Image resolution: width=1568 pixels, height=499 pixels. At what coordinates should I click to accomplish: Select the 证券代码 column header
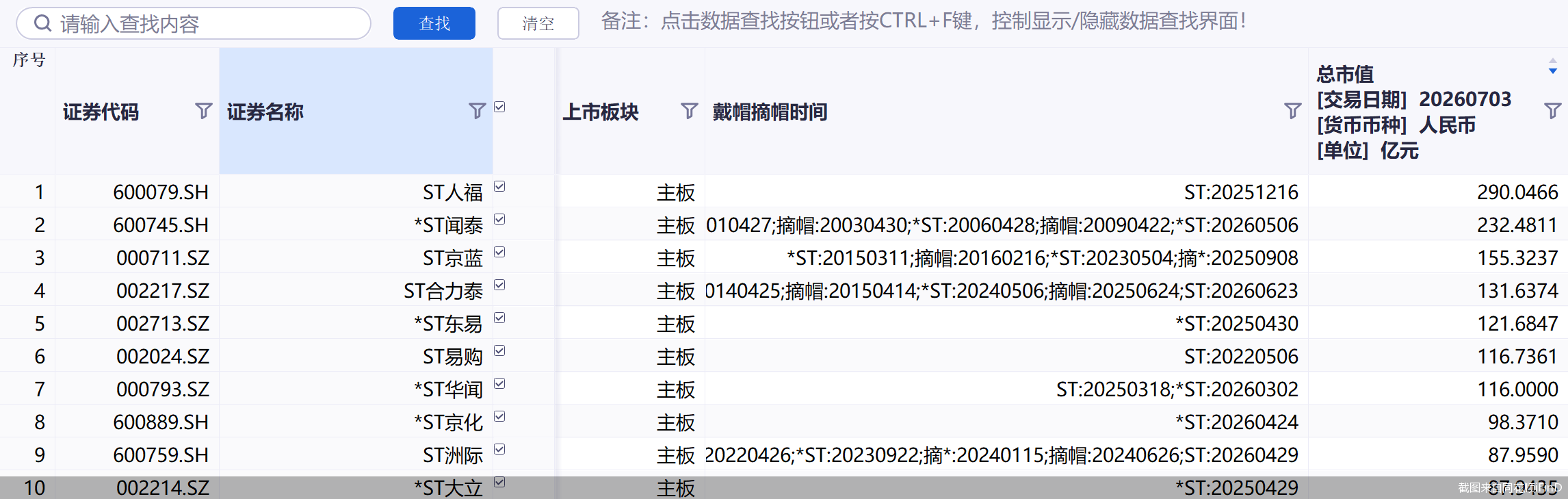click(x=137, y=111)
